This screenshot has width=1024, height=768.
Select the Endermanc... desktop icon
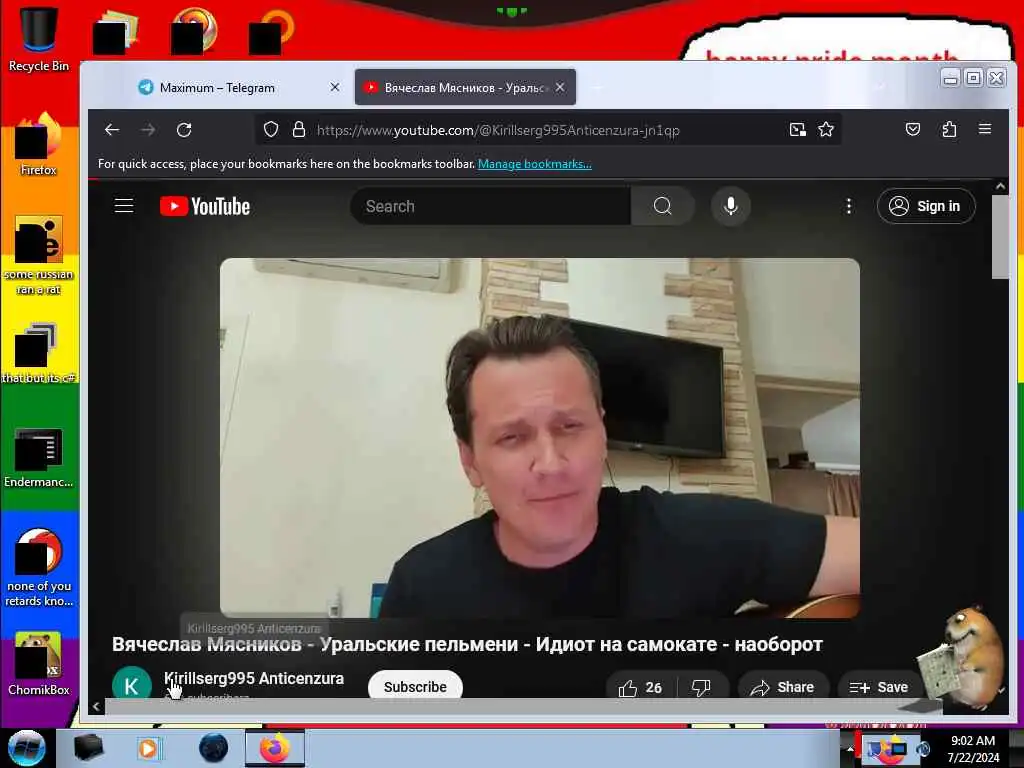click(39, 457)
